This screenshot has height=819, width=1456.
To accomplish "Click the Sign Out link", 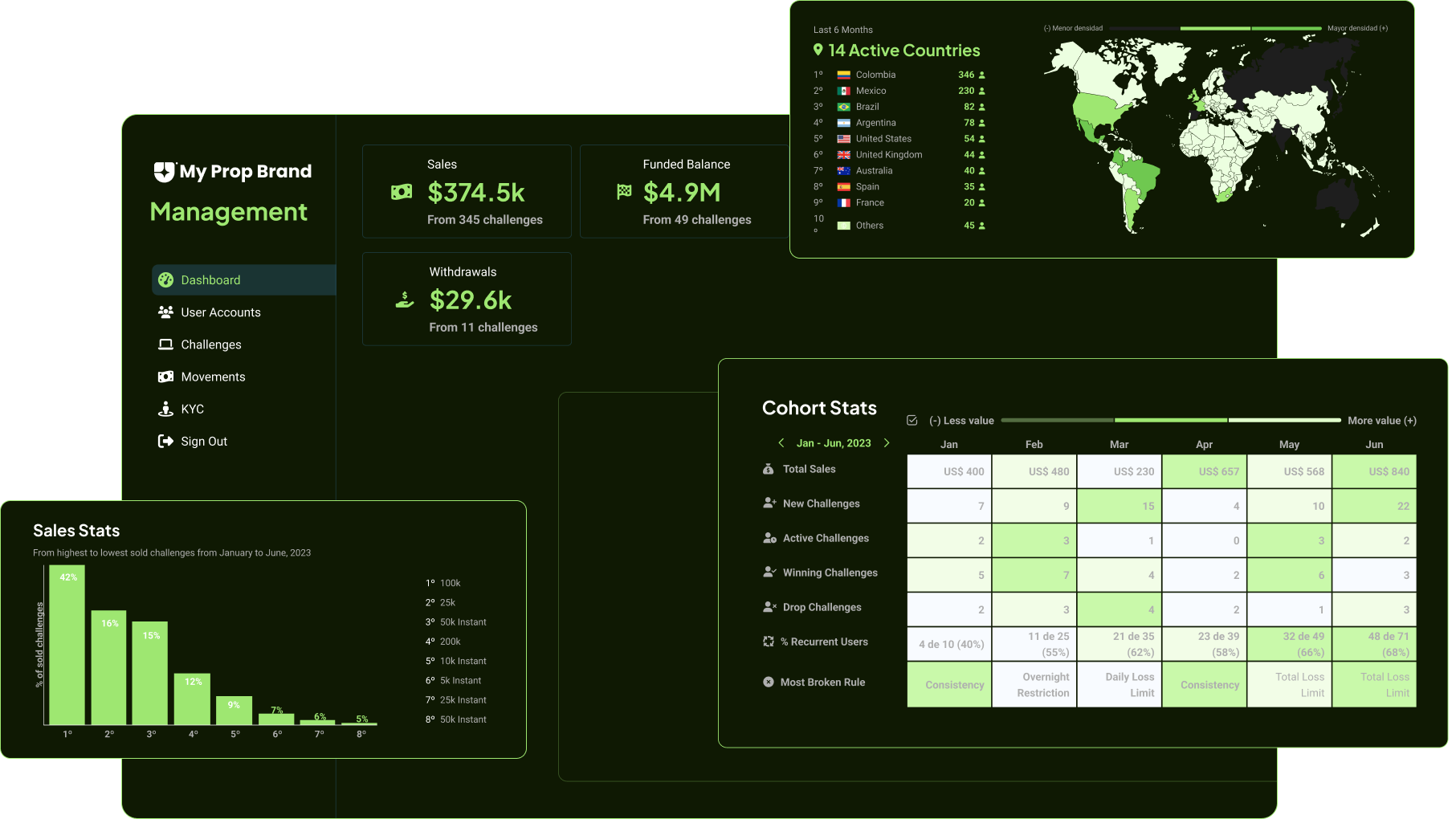I will 204,441.
